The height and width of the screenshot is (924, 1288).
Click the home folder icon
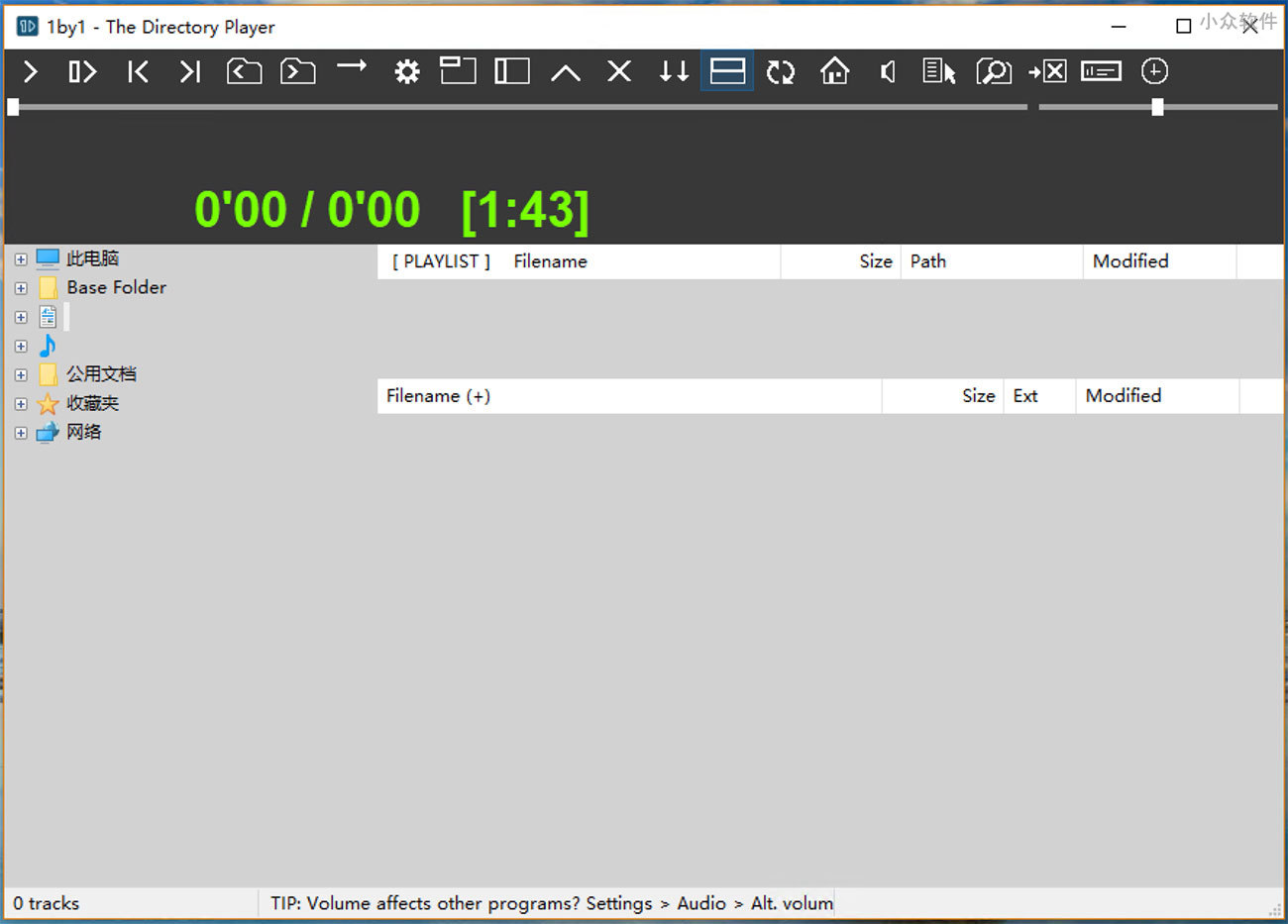834,71
